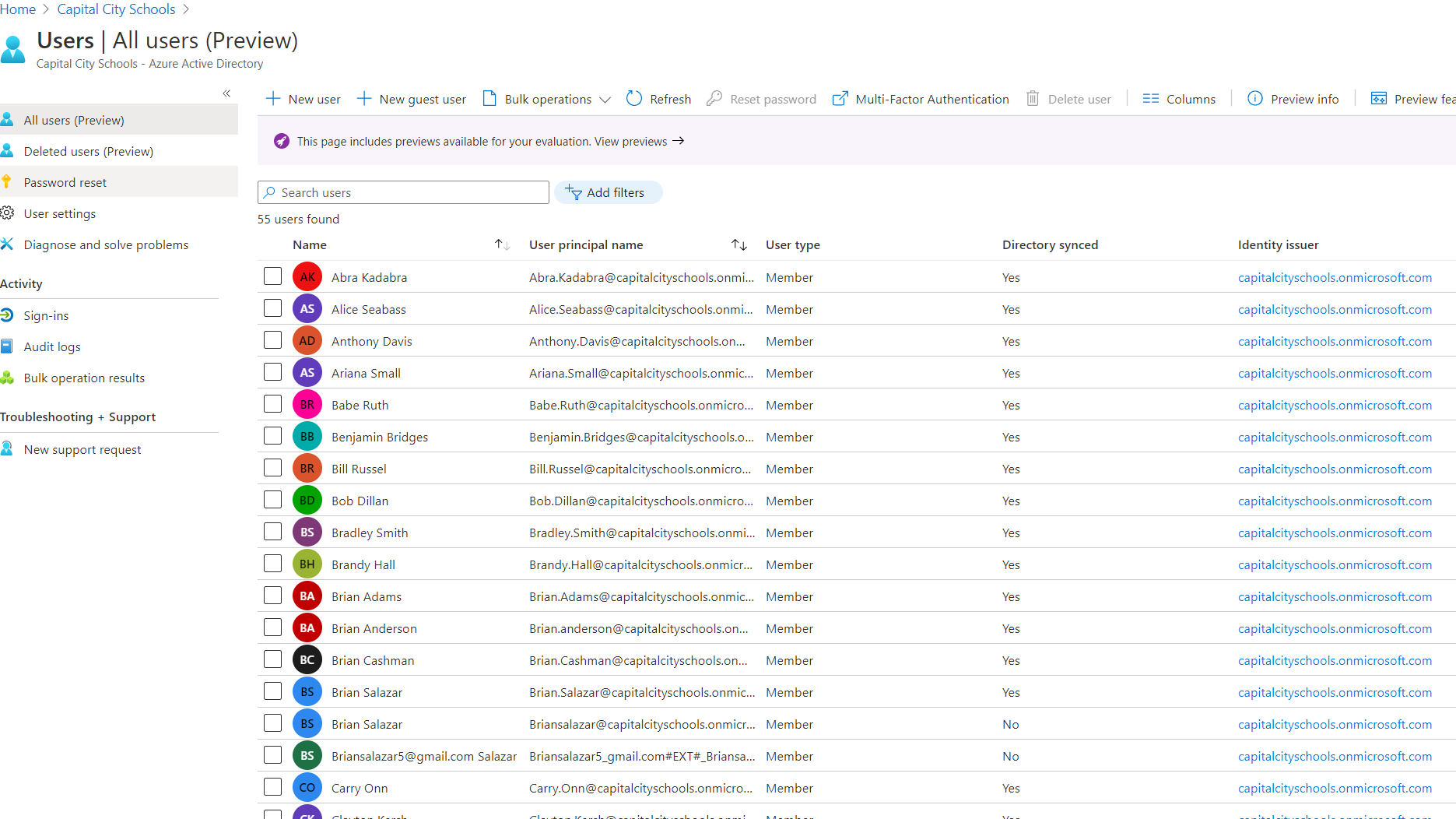The height and width of the screenshot is (819, 1456).
Task: Click the Password reset key icon in the sidebar
Action: (6, 182)
